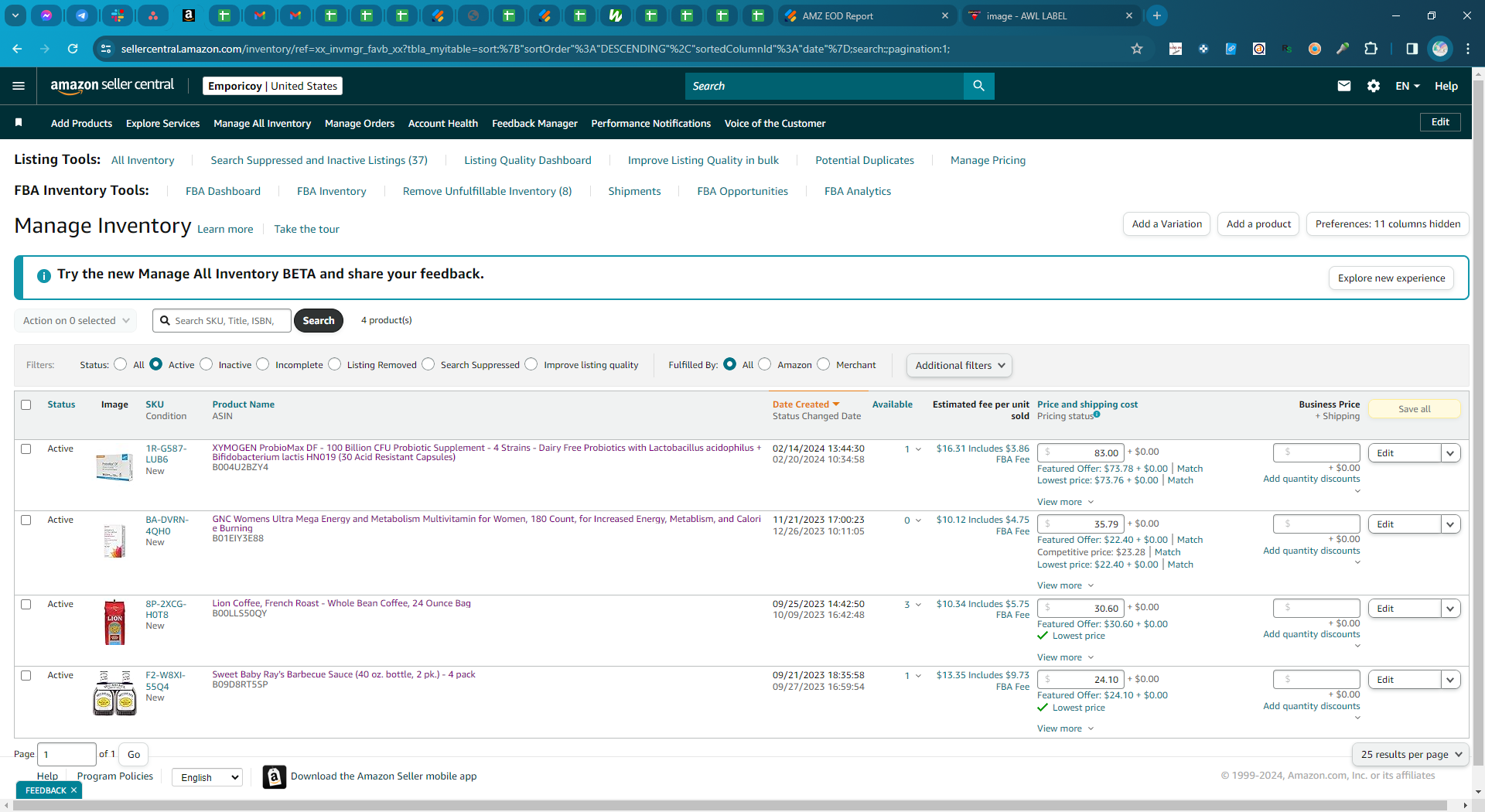Click the bookmark flag icon beside Add Products
Image resolution: width=1485 pixels, height=812 pixels.
coord(19,122)
